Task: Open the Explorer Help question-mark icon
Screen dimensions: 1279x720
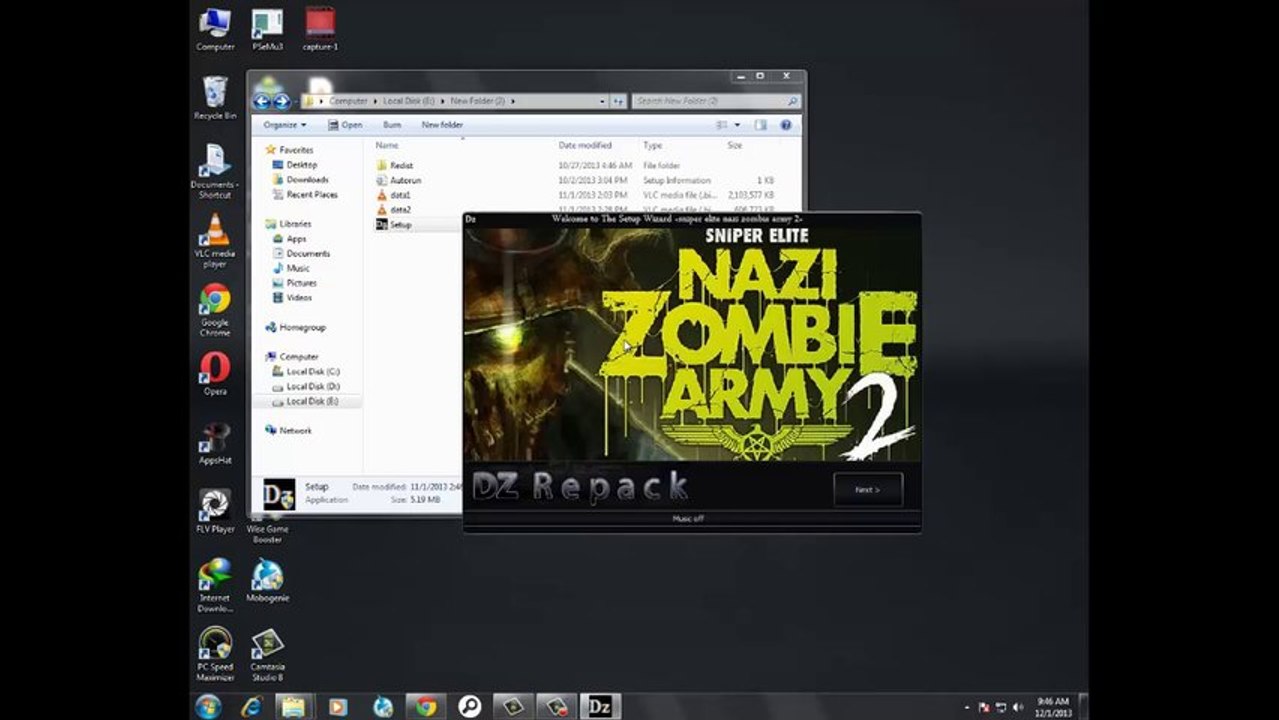Action: (786, 125)
